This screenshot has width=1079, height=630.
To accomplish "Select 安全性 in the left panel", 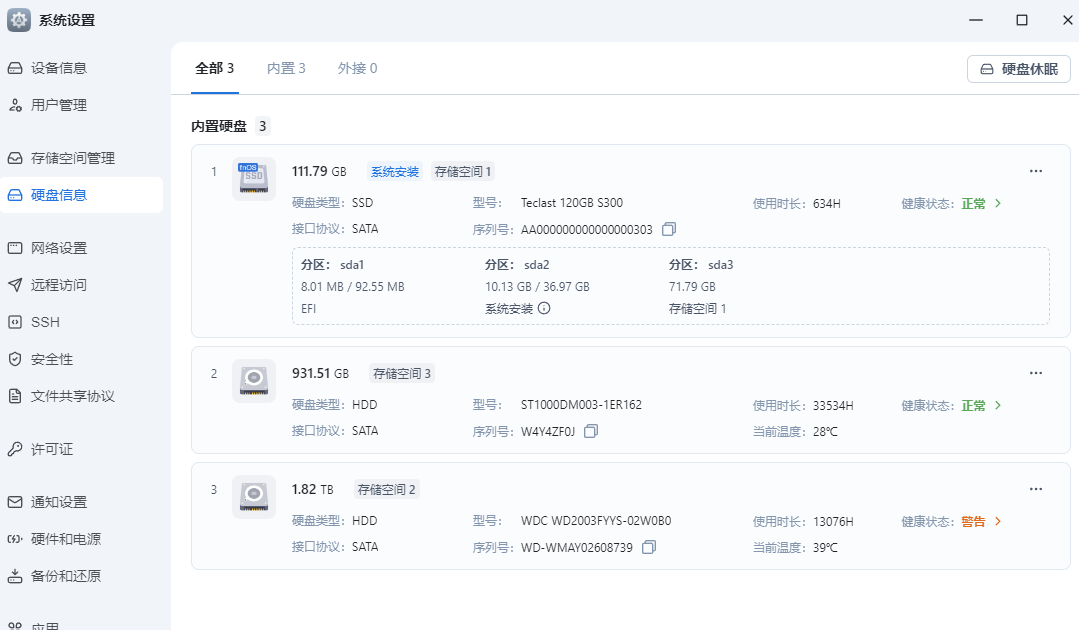I will pos(52,358).
